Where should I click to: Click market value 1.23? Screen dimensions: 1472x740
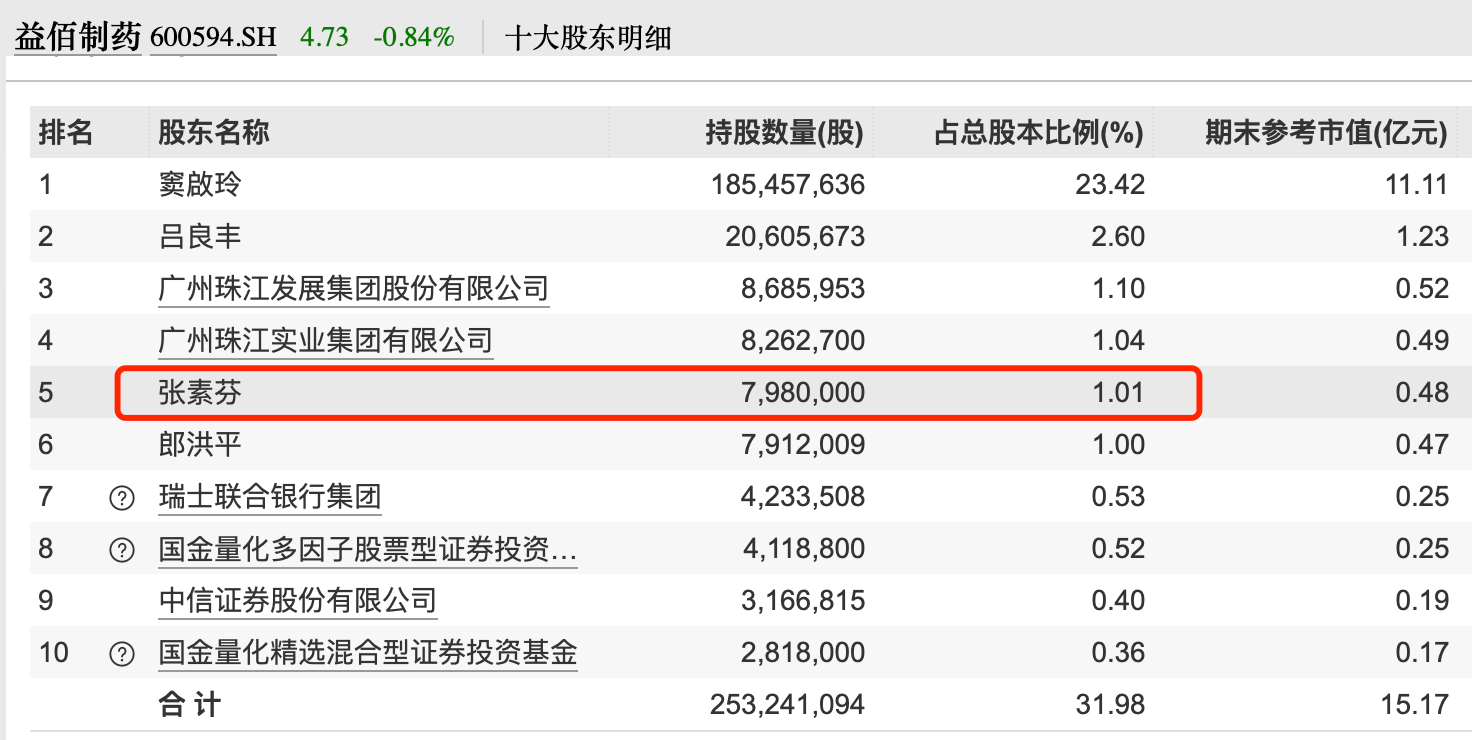1423,237
